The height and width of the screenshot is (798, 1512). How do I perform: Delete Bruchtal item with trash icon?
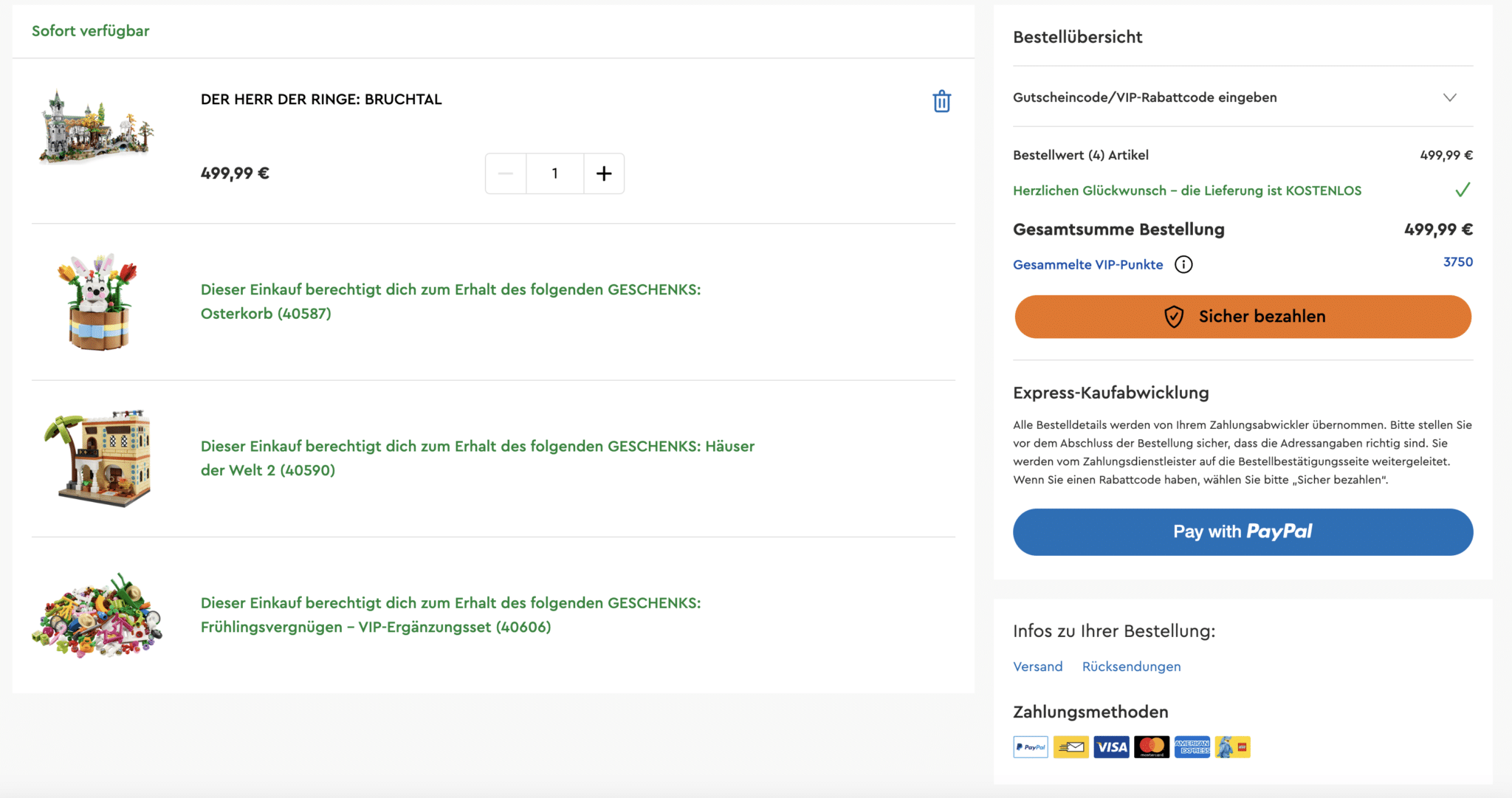pos(941,101)
